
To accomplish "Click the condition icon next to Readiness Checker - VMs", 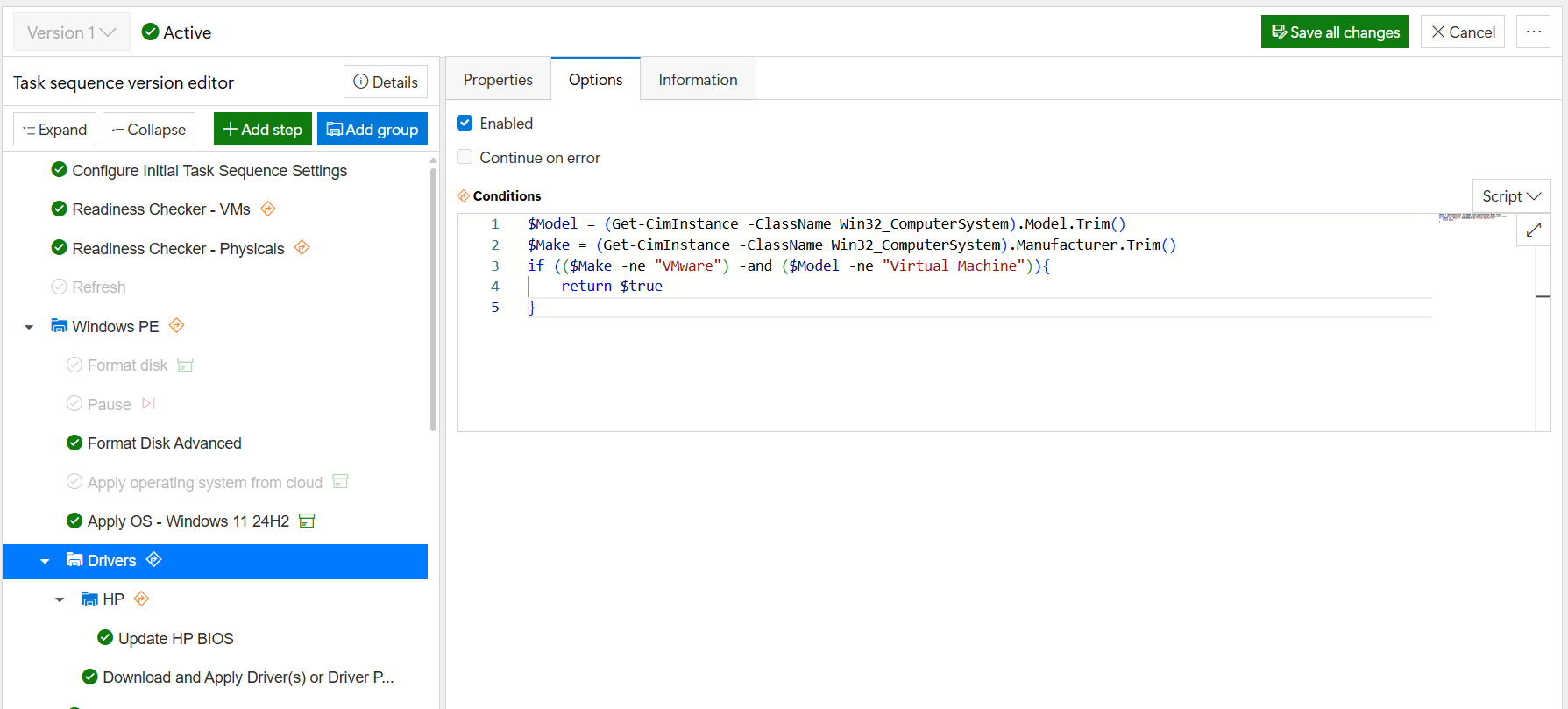I will pos(268,209).
